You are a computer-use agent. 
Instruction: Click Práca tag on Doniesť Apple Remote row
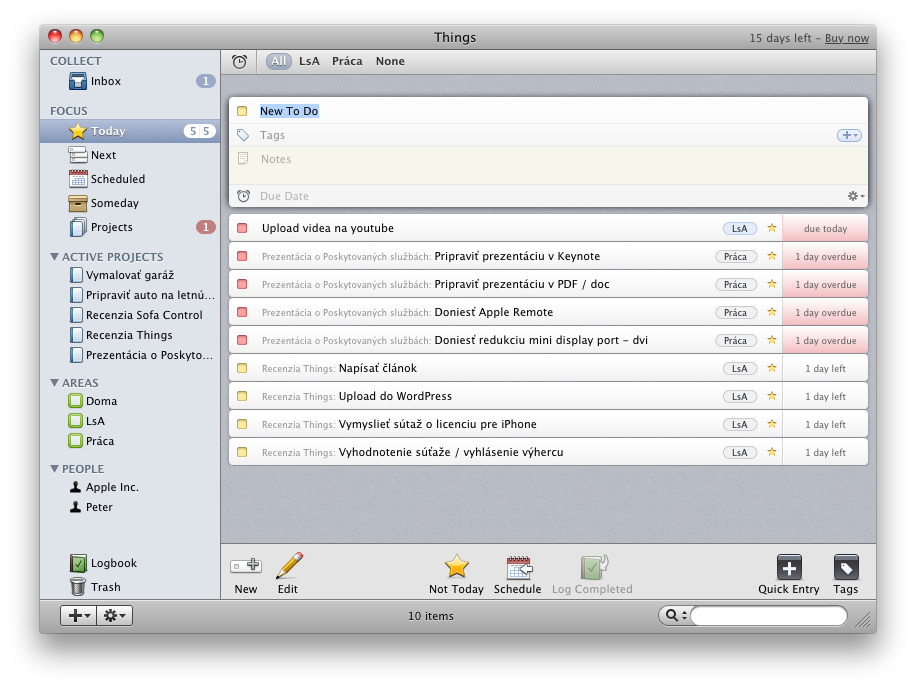pos(735,312)
